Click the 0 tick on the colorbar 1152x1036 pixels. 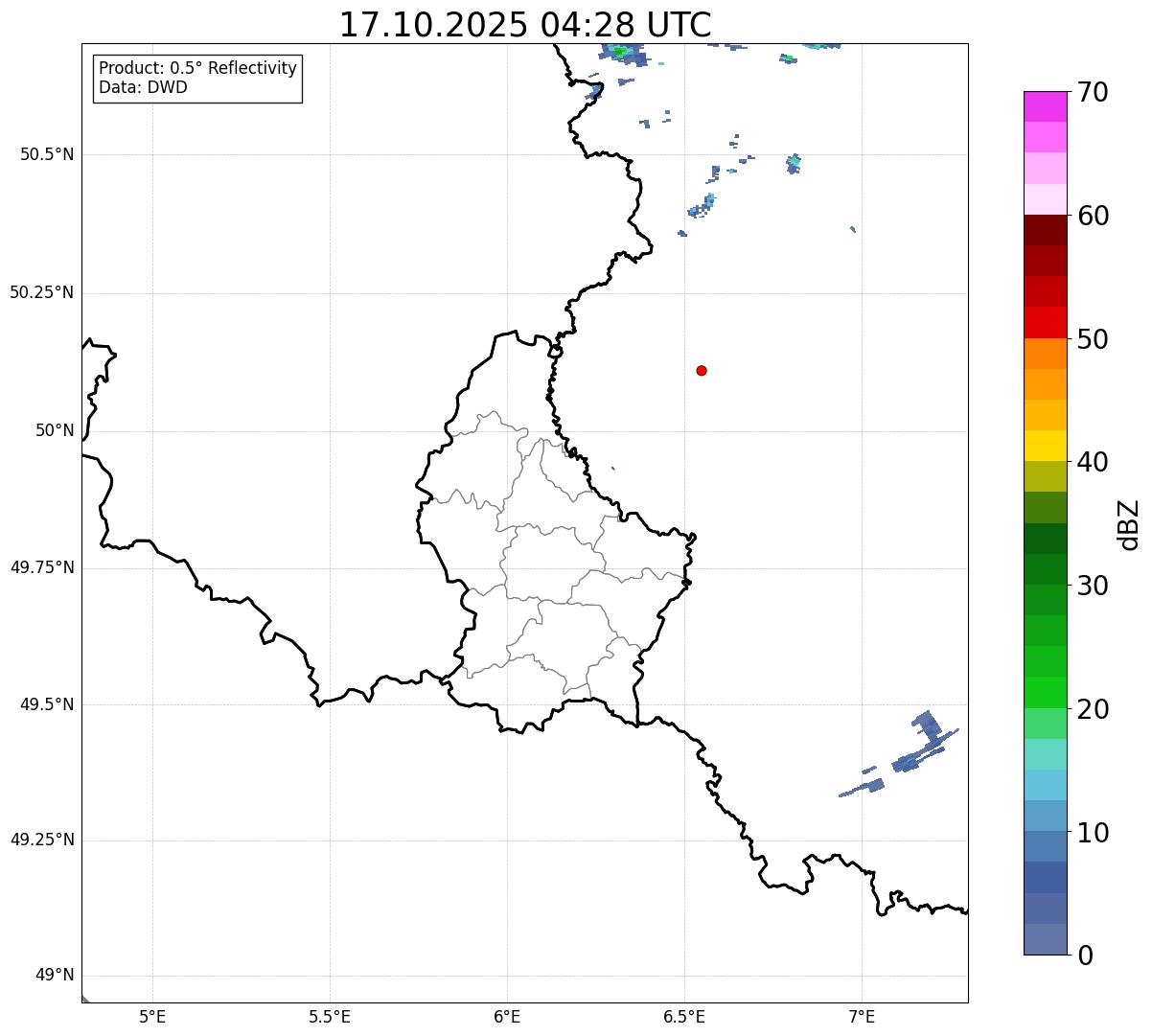coord(1084,955)
